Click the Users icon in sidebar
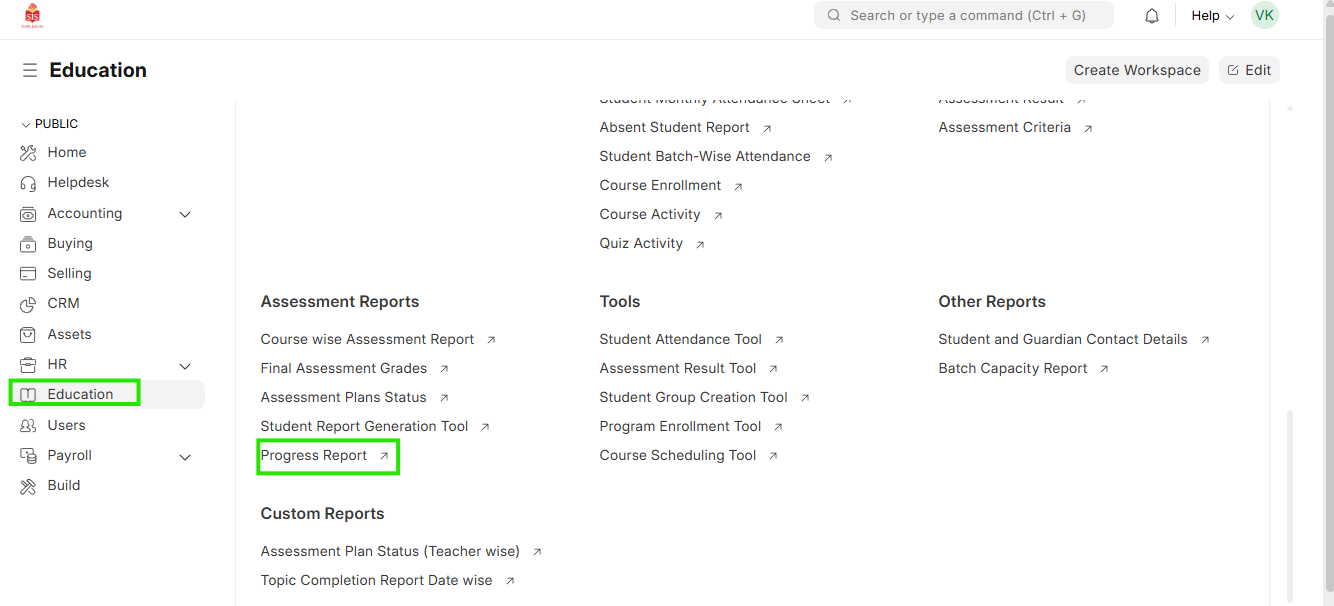This screenshot has height=606, width=1334. point(28,426)
